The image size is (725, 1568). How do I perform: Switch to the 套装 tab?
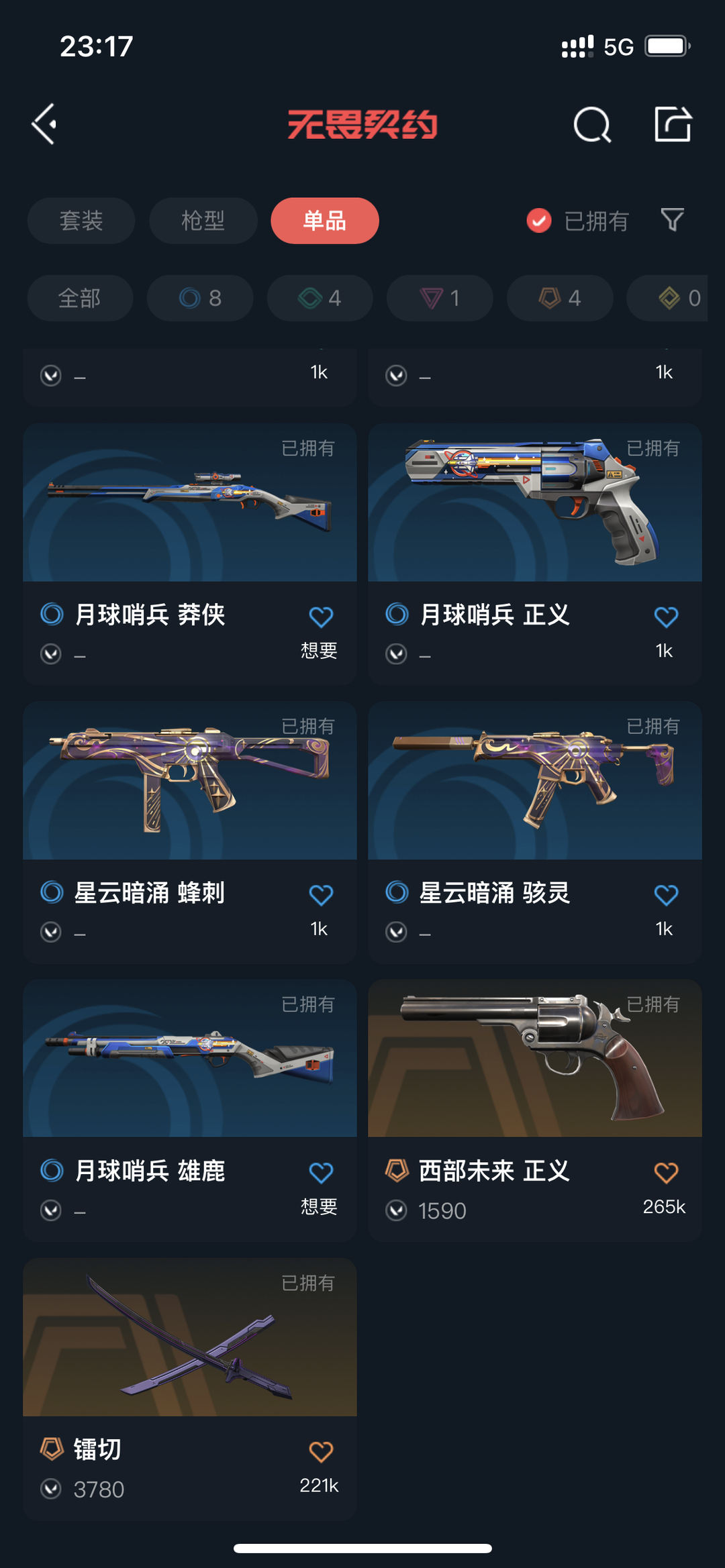pyautogui.click(x=81, y=221)
